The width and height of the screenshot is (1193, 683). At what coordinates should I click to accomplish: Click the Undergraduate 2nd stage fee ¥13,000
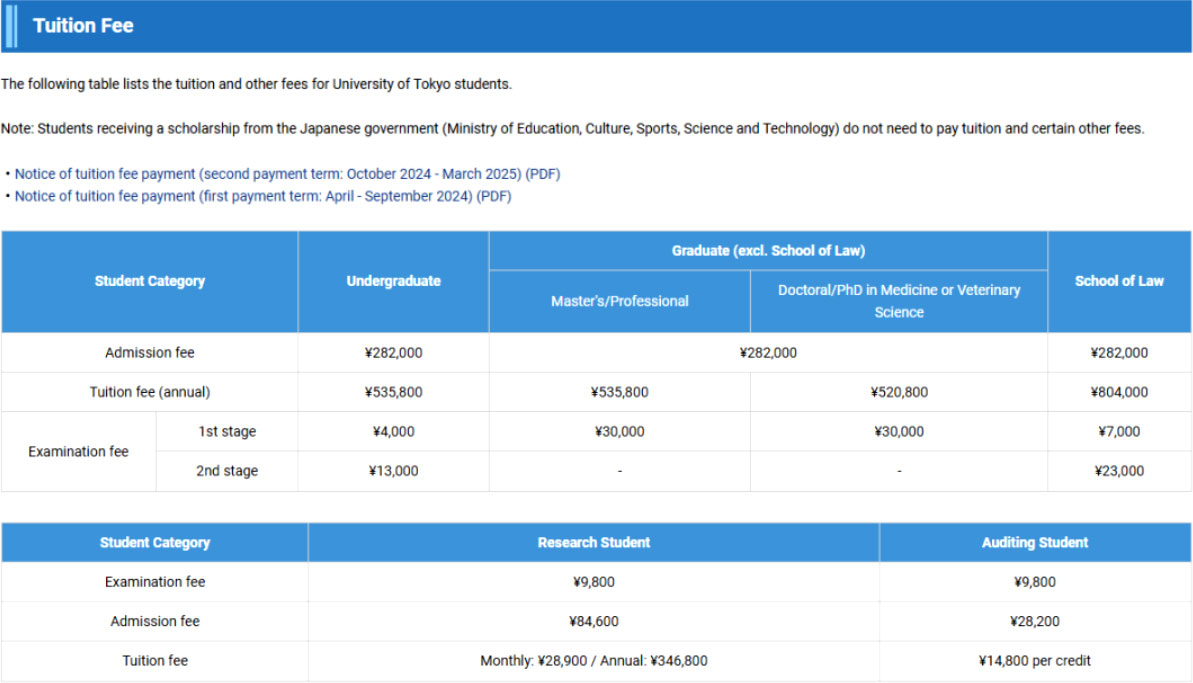(x=393, y=472)
